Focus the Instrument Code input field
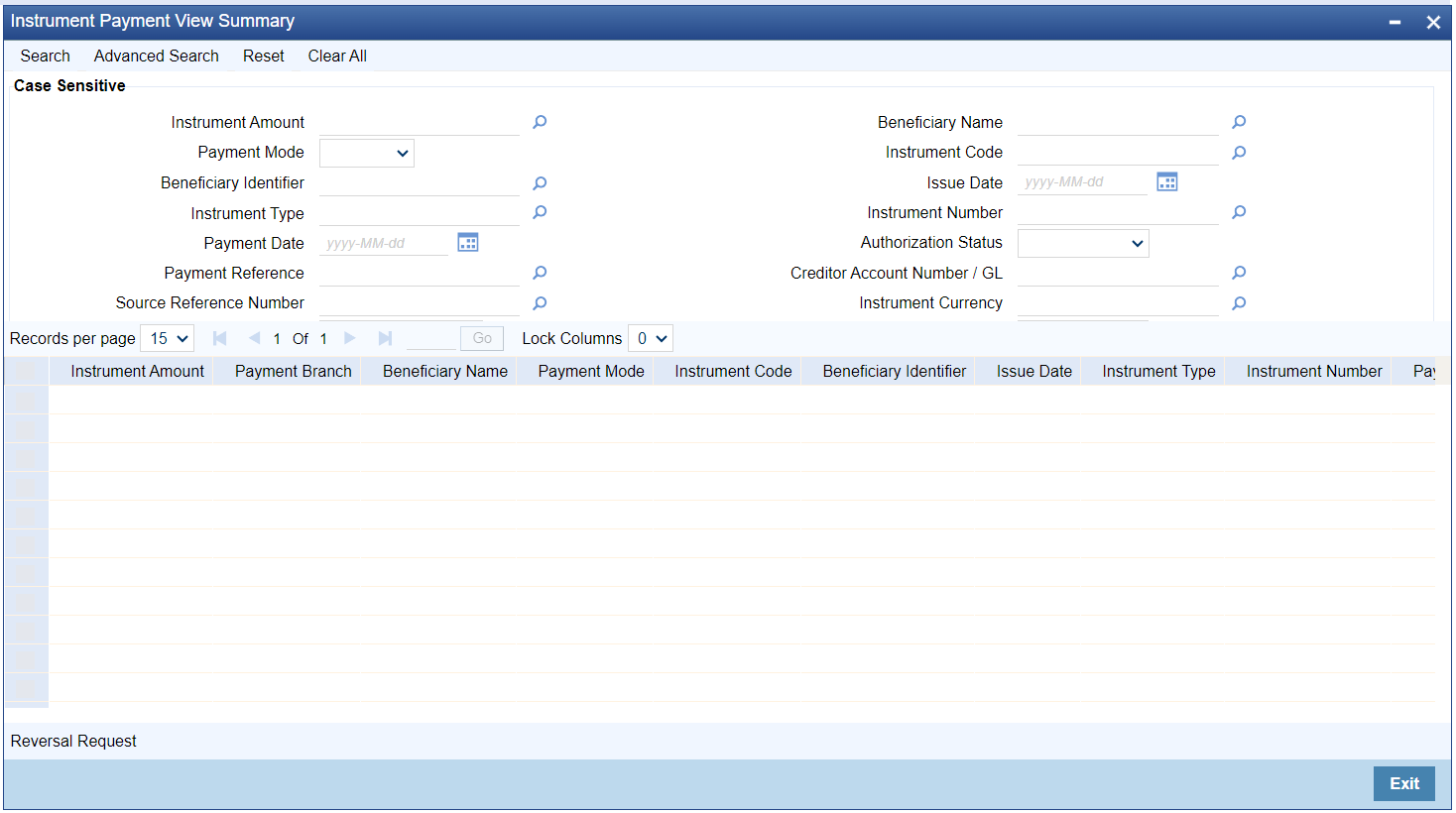This screenshot has height=813, width=1456. coord(1118,153)
